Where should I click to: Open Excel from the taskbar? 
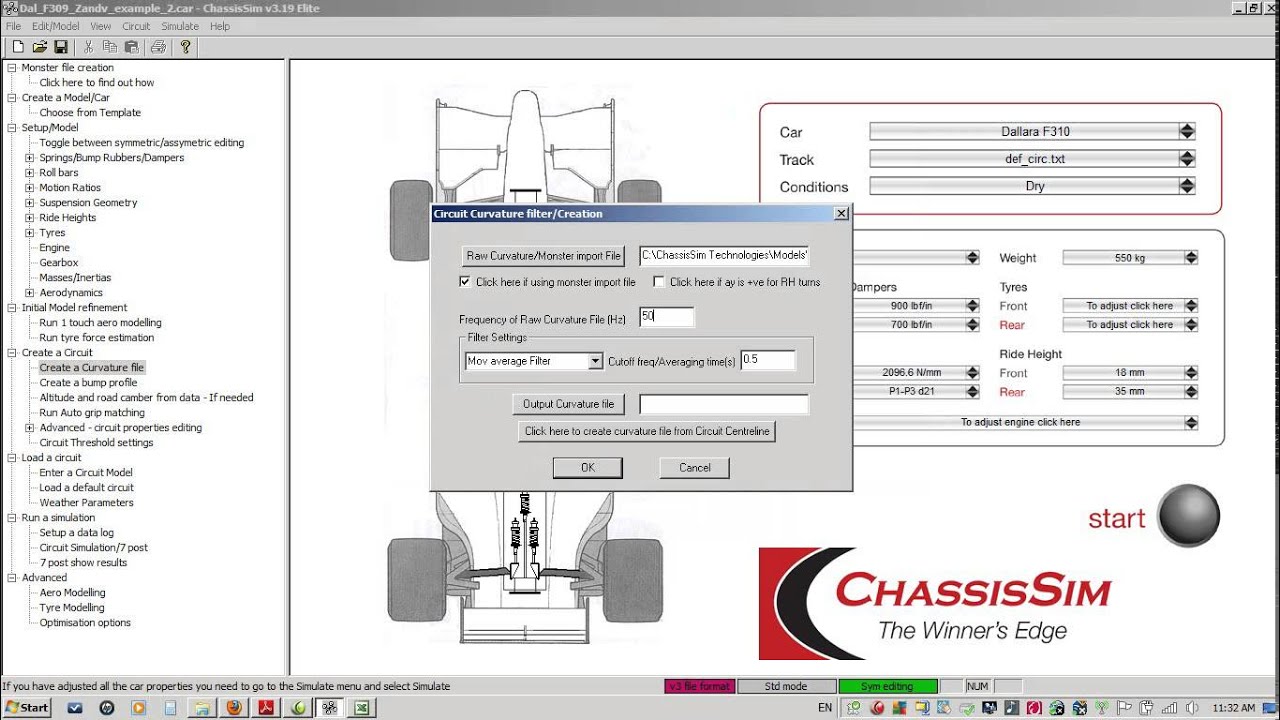click(x=361, y=708)
